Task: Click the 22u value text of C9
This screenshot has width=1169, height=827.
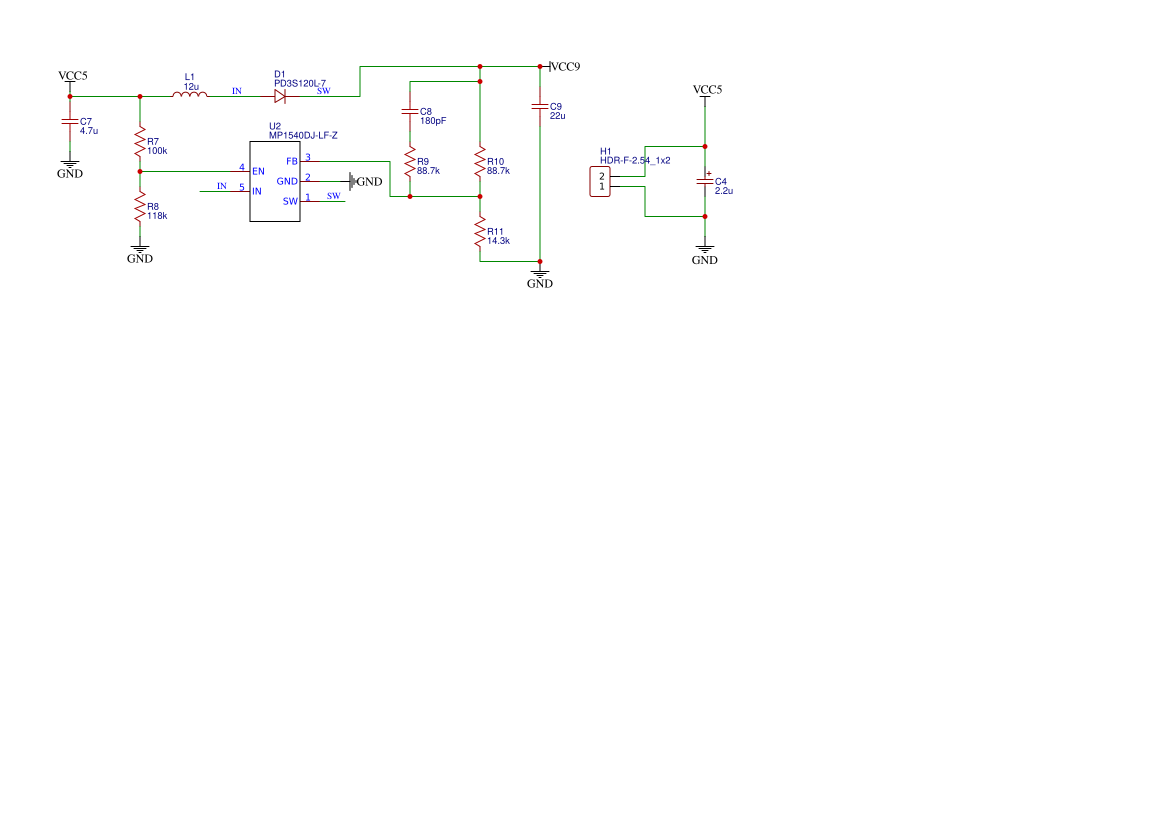Action: [558, 116]
